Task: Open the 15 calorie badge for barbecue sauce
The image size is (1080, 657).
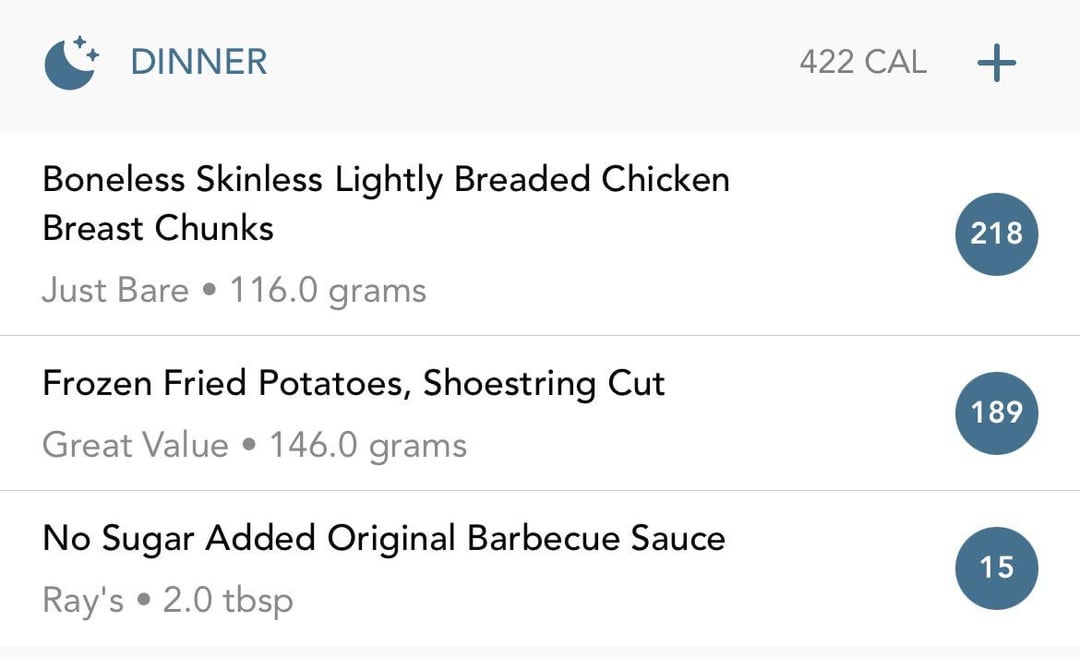Action: 996,567
